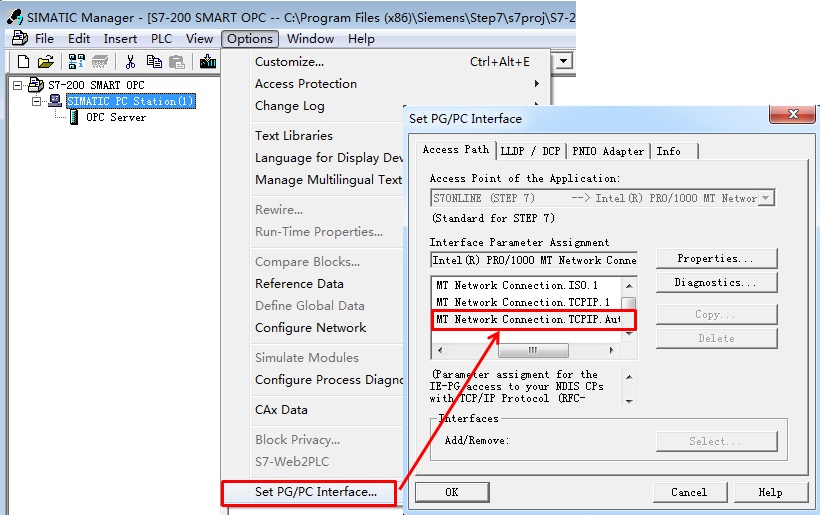Click the interface list horizontal scrollbar thumb
The width and height of the screenshot is (820, 515).
533,350
